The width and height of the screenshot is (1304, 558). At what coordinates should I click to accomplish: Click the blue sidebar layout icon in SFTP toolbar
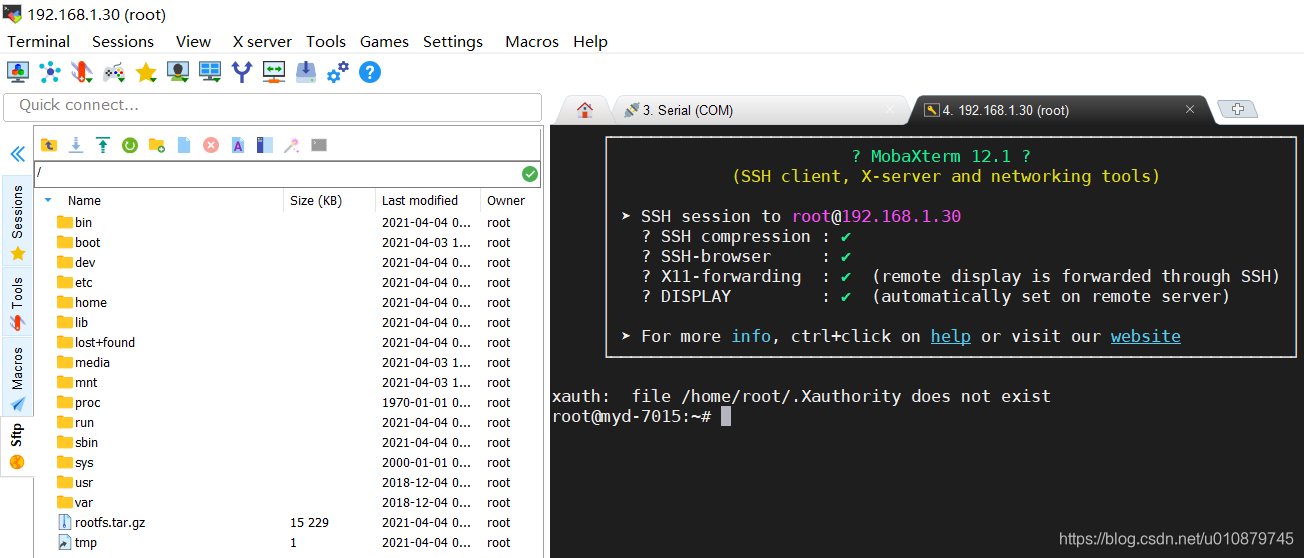click(264, 145)
